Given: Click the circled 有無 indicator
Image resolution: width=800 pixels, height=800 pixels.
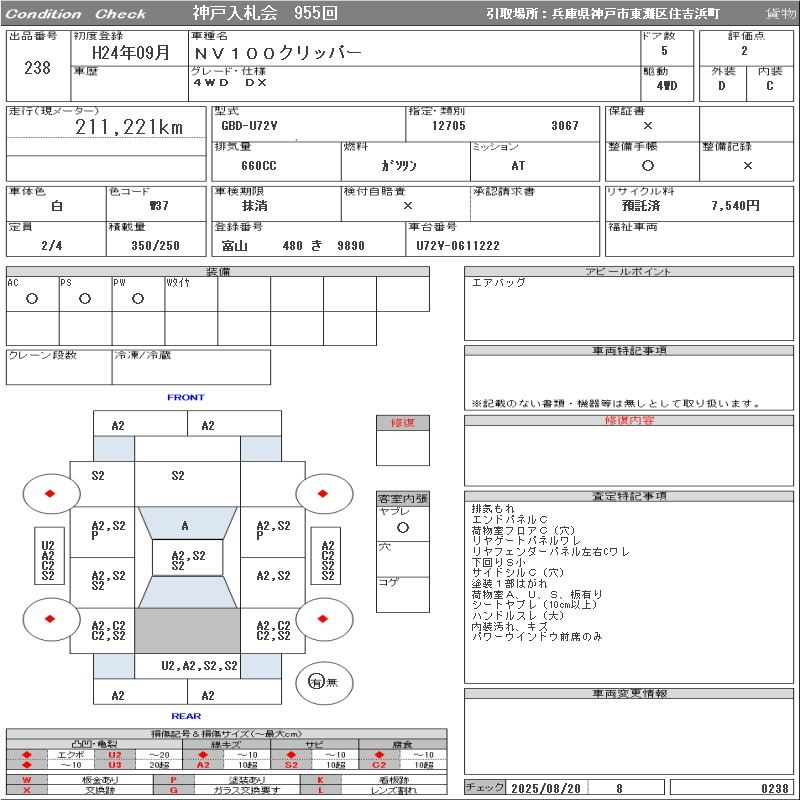Looking at the screenshot, I should point(324,682).
